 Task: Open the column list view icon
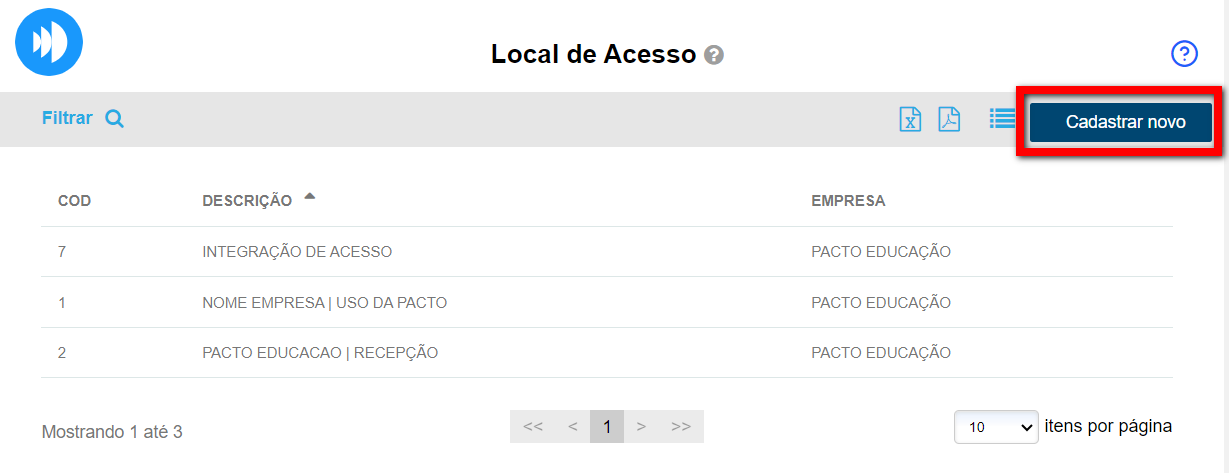tap(1001, 119)
